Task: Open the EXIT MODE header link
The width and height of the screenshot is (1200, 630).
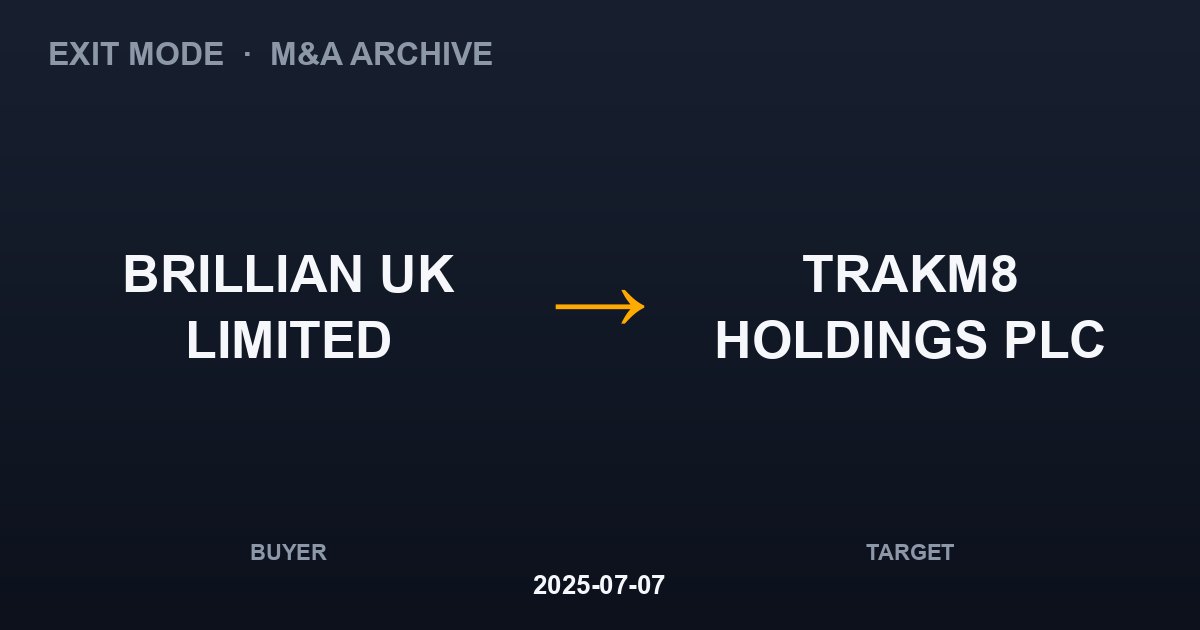Action: [x=136, y=54]
